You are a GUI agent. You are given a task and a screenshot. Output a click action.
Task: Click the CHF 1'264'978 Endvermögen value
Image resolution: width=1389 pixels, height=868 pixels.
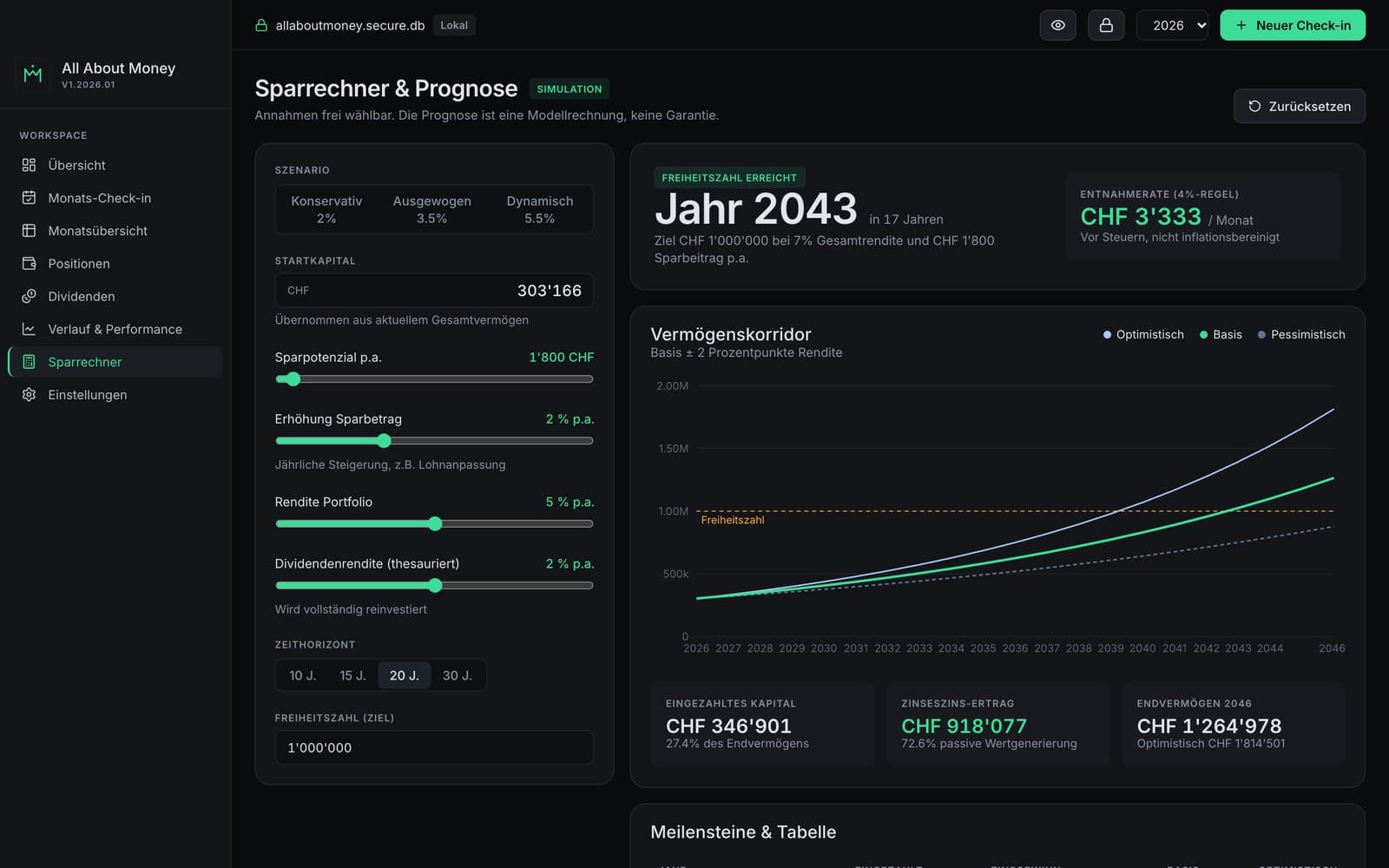pyautogui.click(x=1209, y=726)
